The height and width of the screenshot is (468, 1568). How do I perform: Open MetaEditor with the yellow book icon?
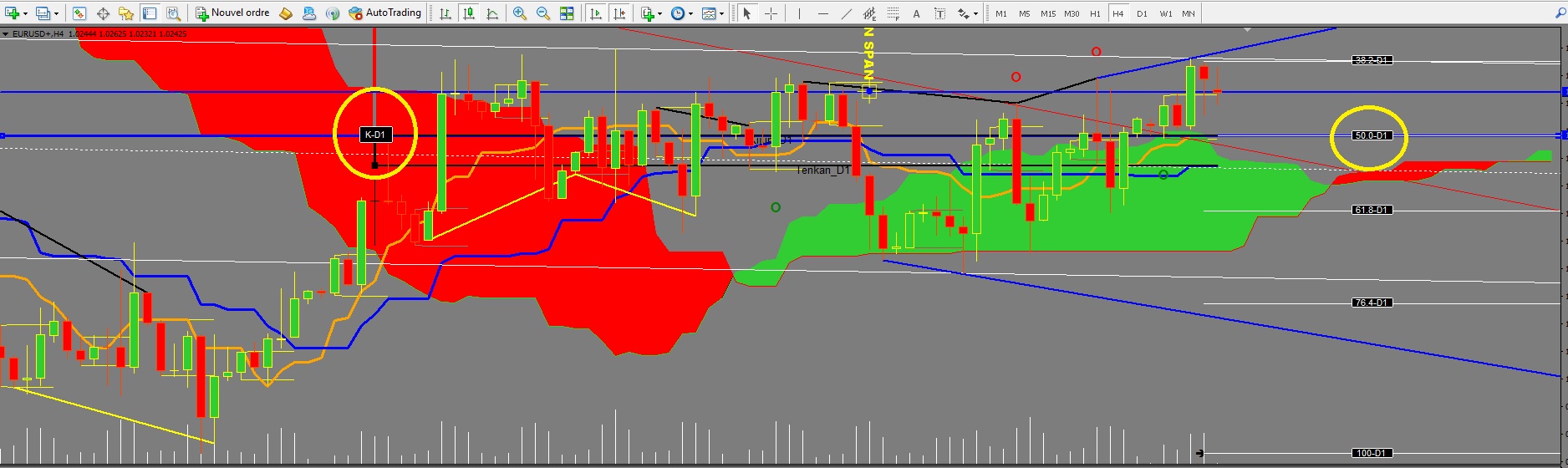286,13
